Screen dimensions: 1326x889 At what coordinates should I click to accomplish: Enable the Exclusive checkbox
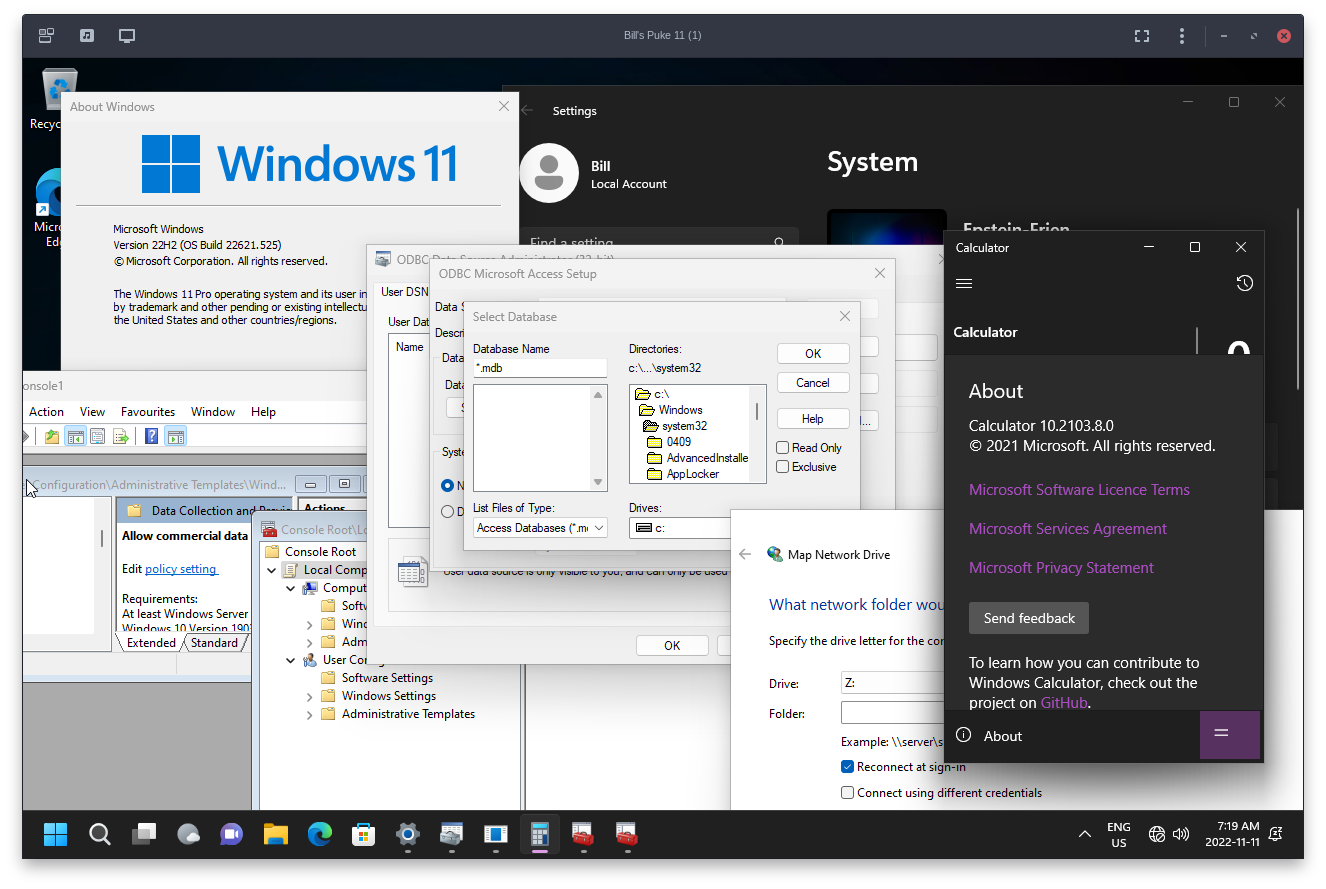[x=783, y=467]
